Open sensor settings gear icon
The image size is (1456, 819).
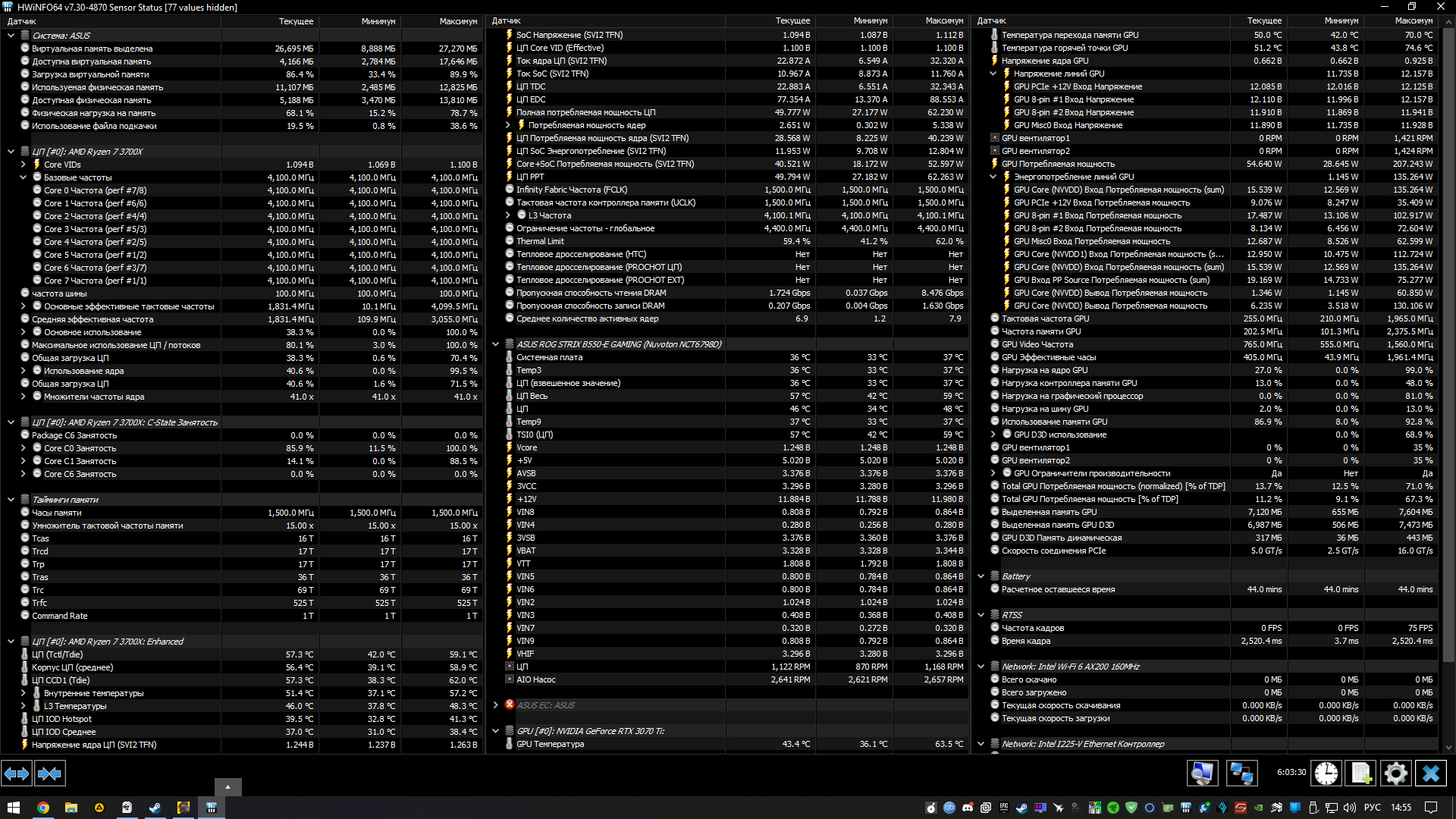pyautogui.click(x=1395, y=773)
